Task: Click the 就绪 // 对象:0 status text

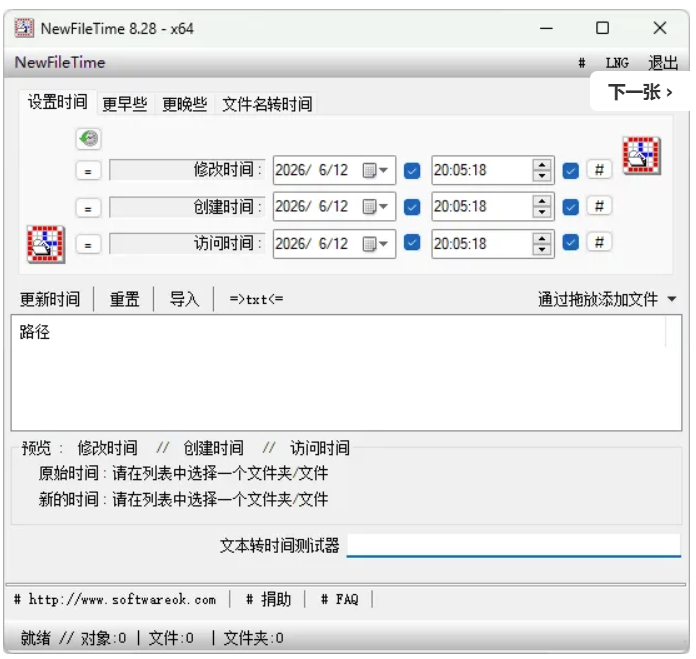Action: pos(73,638)
